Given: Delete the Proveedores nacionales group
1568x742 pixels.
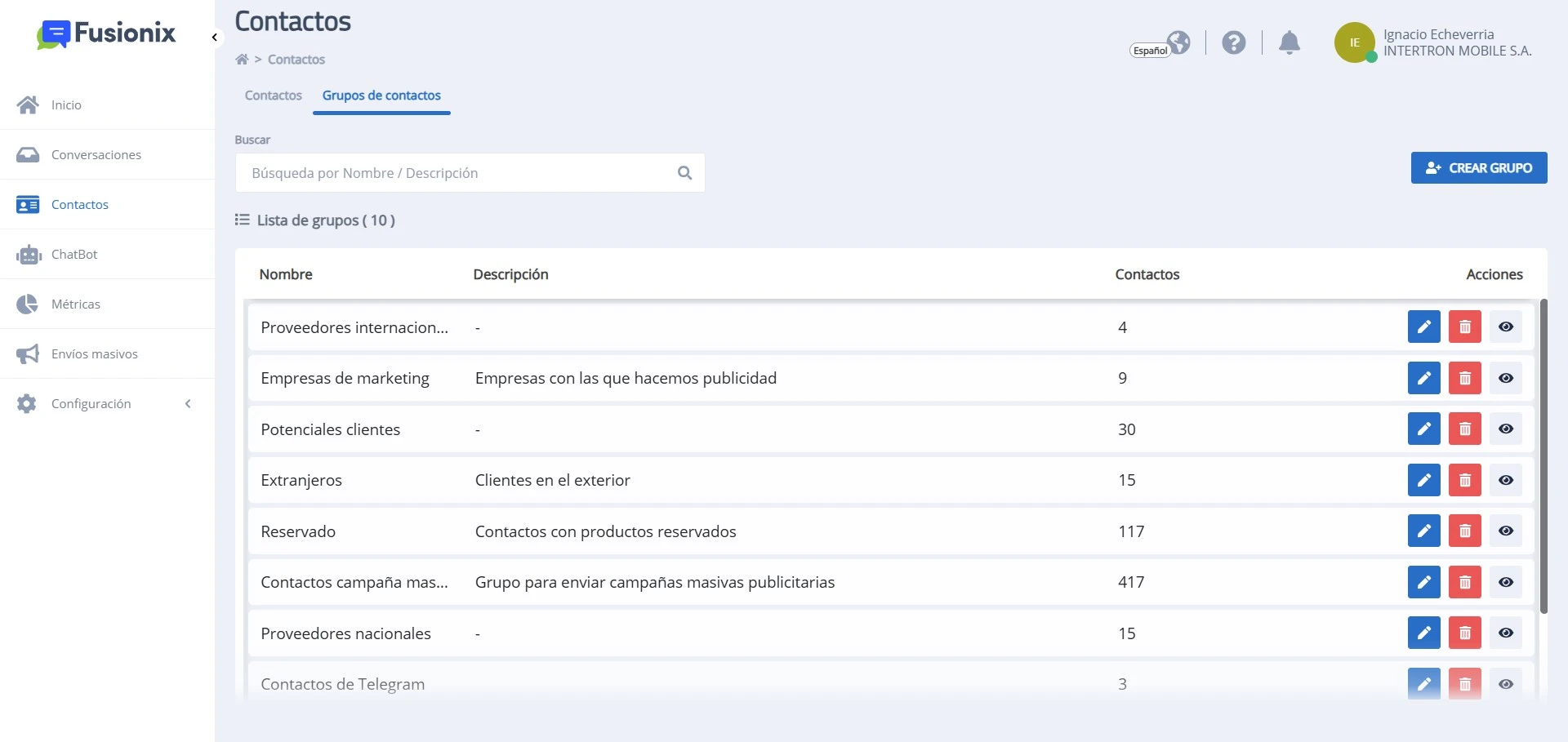Looking at the screenshot, I should 1464,633.
